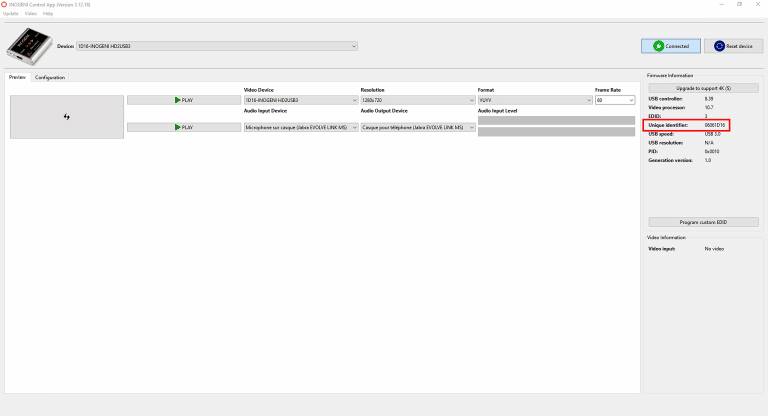Switch to the Preview tab
Viewport: 768px width, 416px height.
point(17,77)
